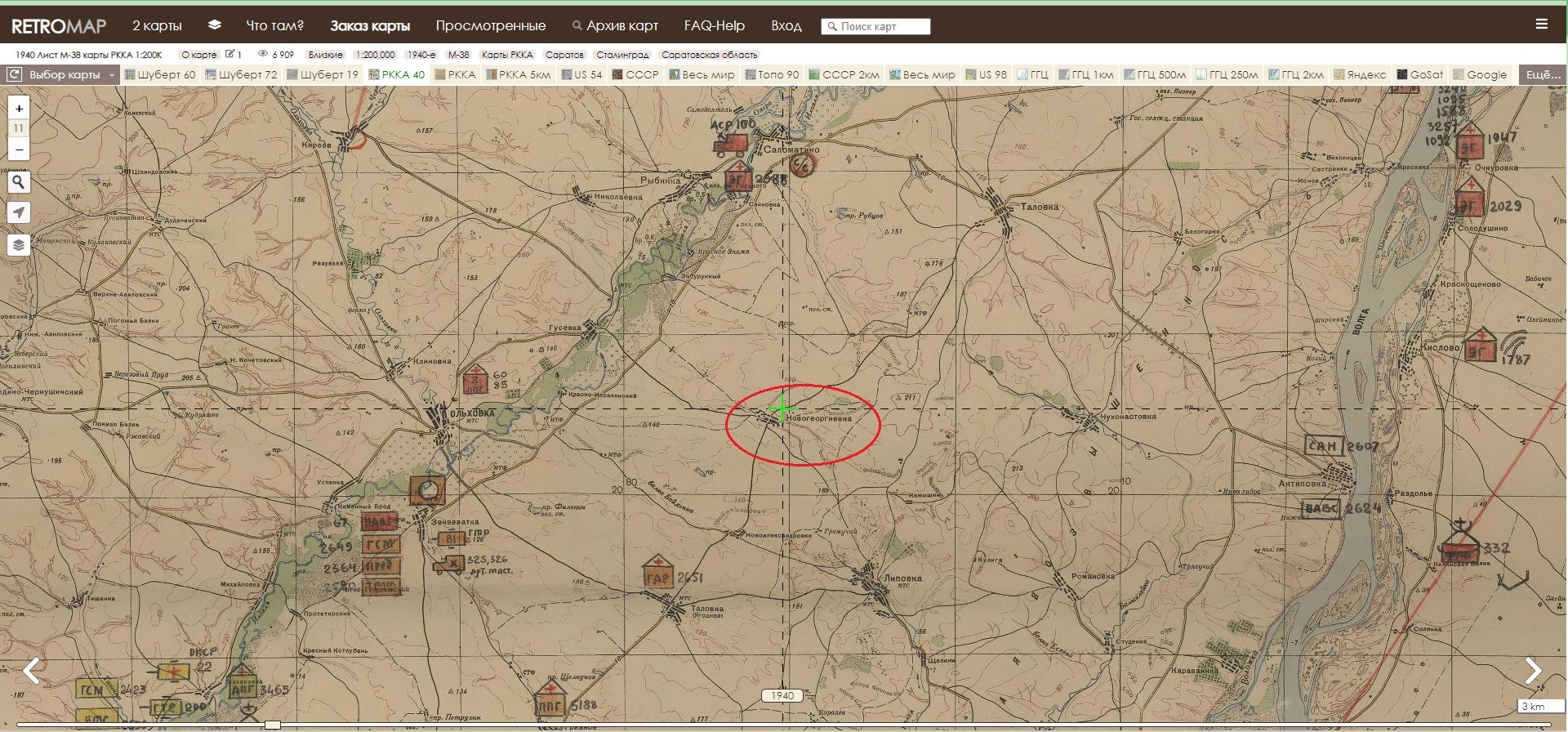Go to the next map with right arrow

[1534, 671]
